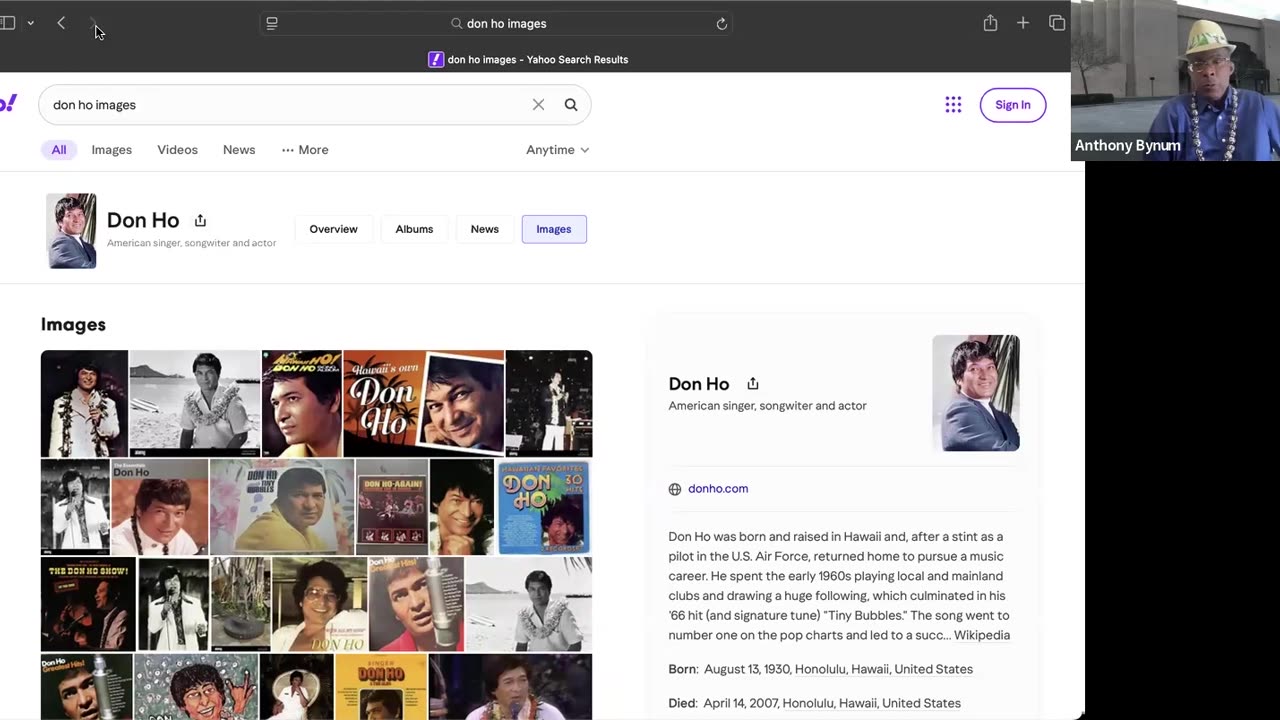Image resolution: width=1280 pixels, height=720 pixels.
Task: Click the magnifying glass search icon
Action: pyautogui.click(x=571, y=105)
